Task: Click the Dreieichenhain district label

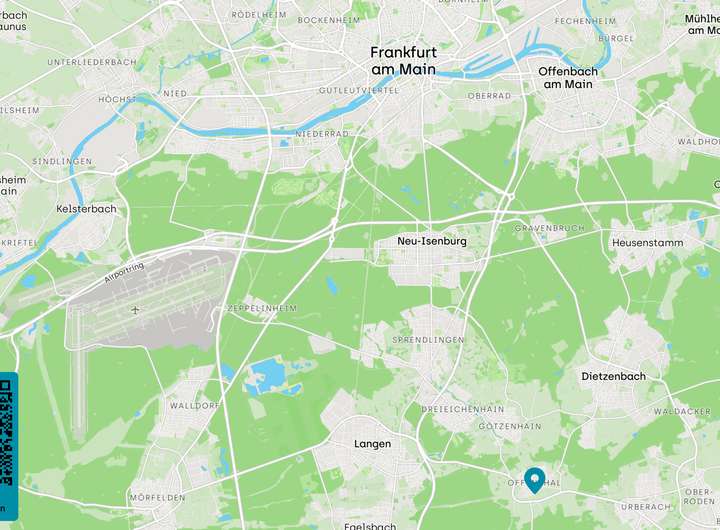Action: 463,409
